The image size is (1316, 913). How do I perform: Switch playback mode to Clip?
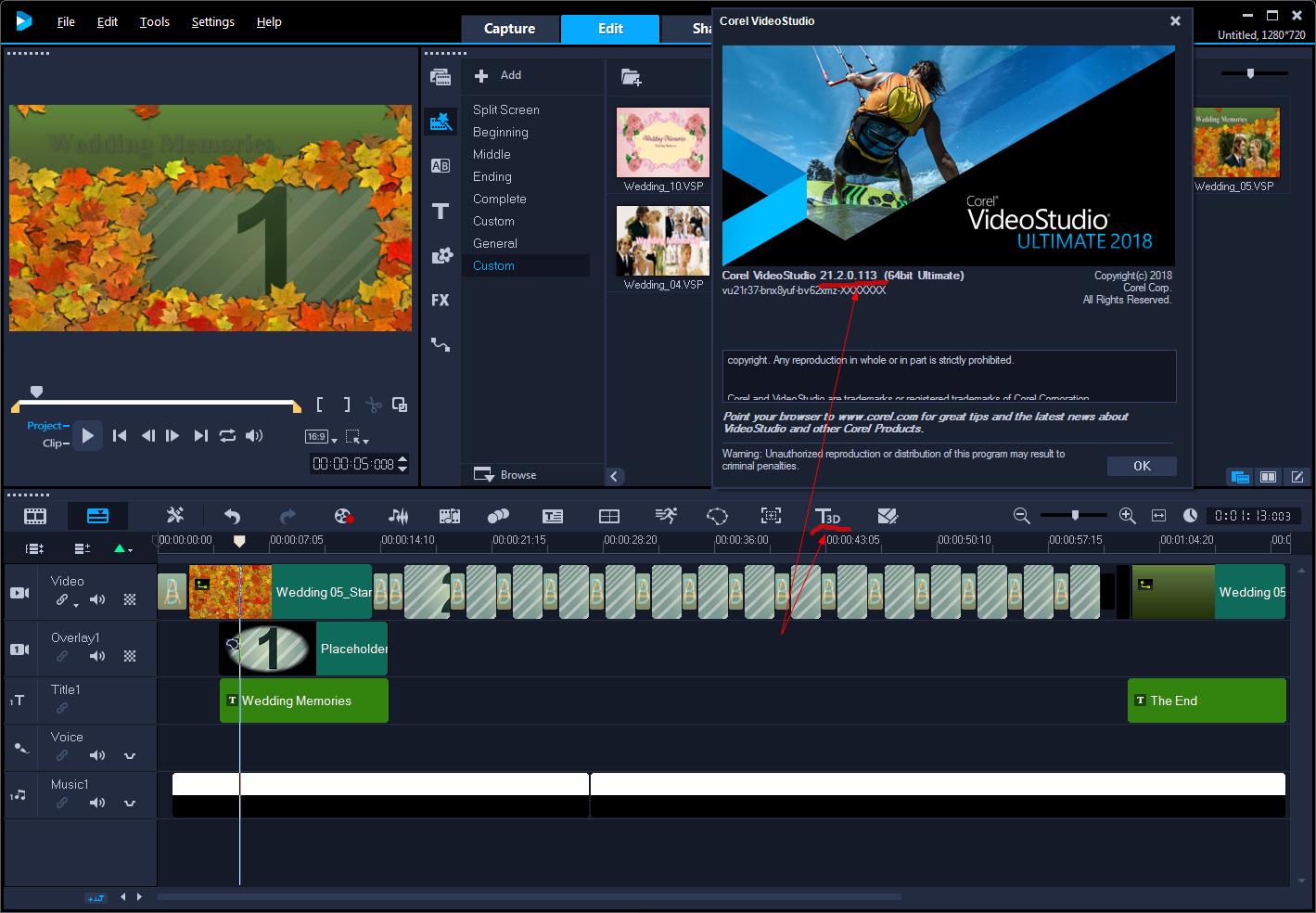[x=54, y=444]
